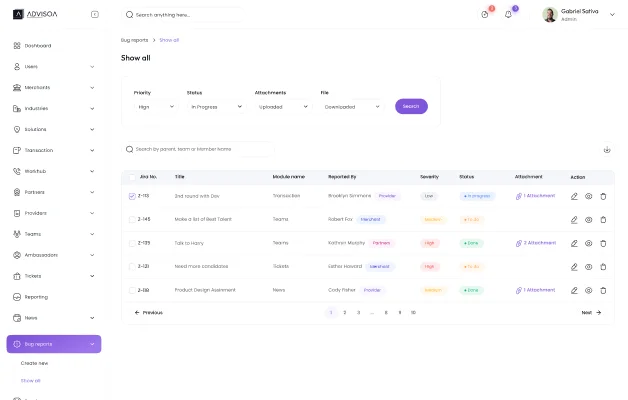Expand the Teams chevron in the sidebar
Image resolution: width=628 pixels, height=400 pixels.
pyautogui.click(x=92, y=234)
